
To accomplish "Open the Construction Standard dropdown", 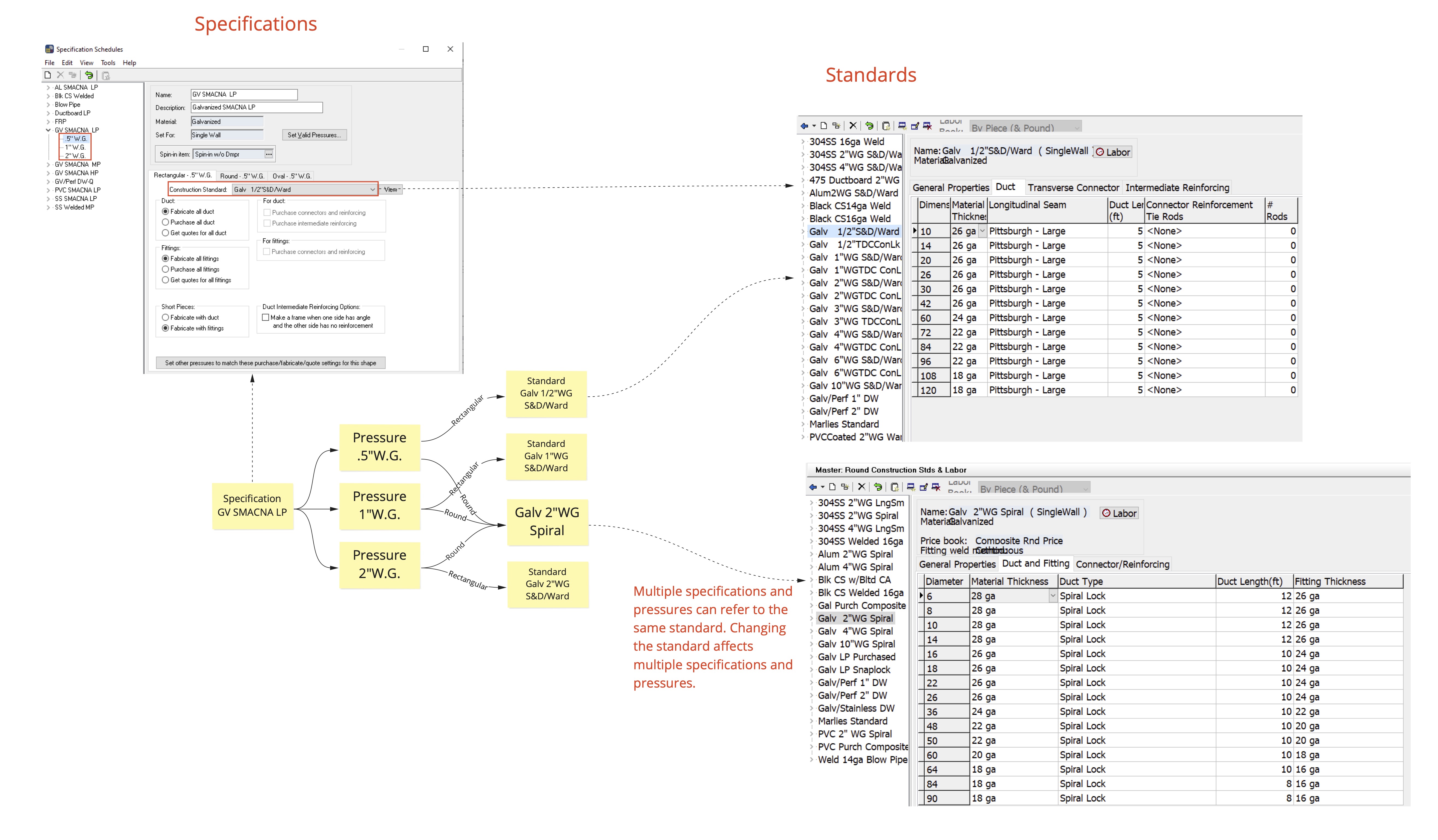I will coord(372,190).
